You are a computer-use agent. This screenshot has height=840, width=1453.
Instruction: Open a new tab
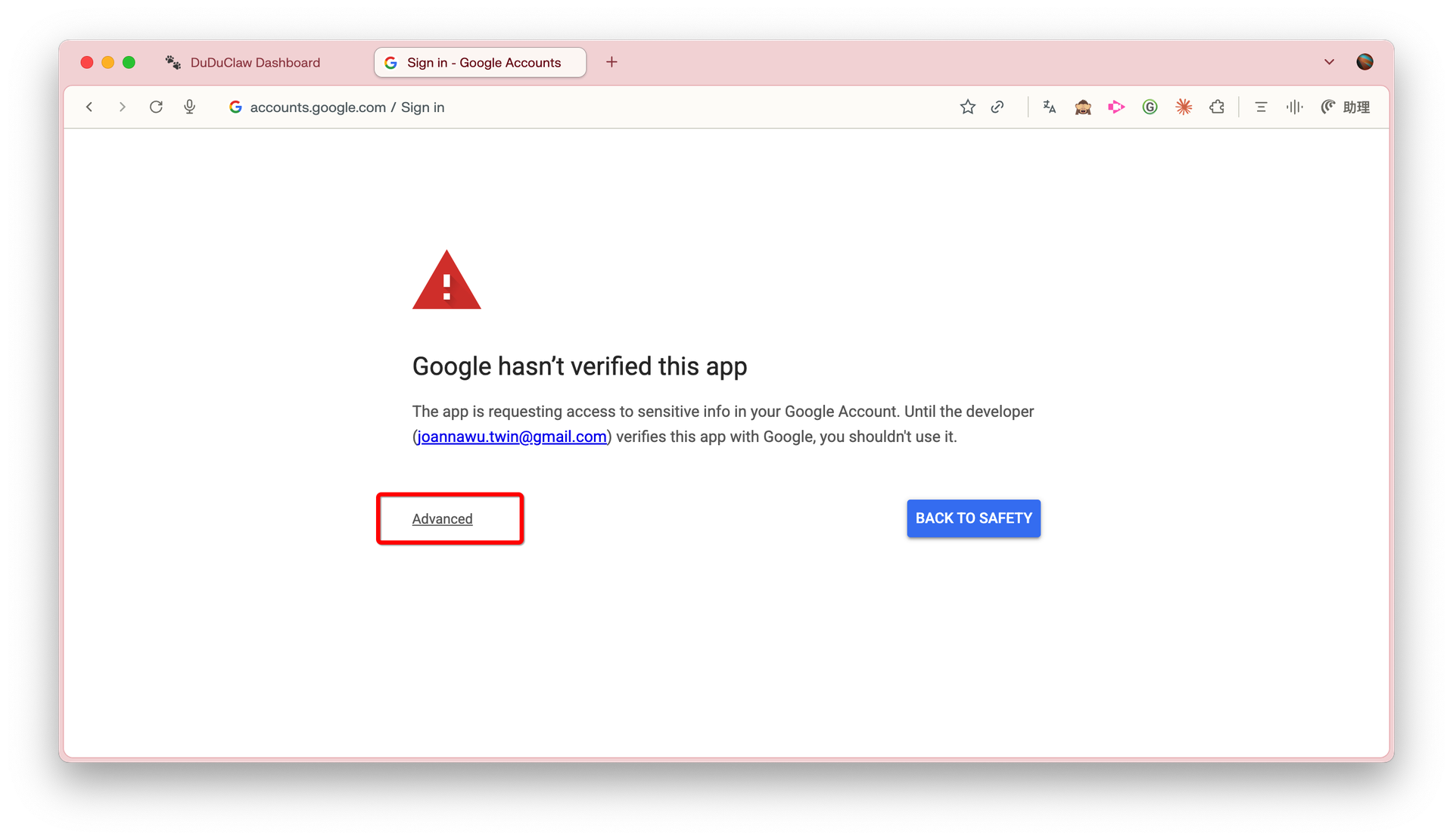pos(611,62)
